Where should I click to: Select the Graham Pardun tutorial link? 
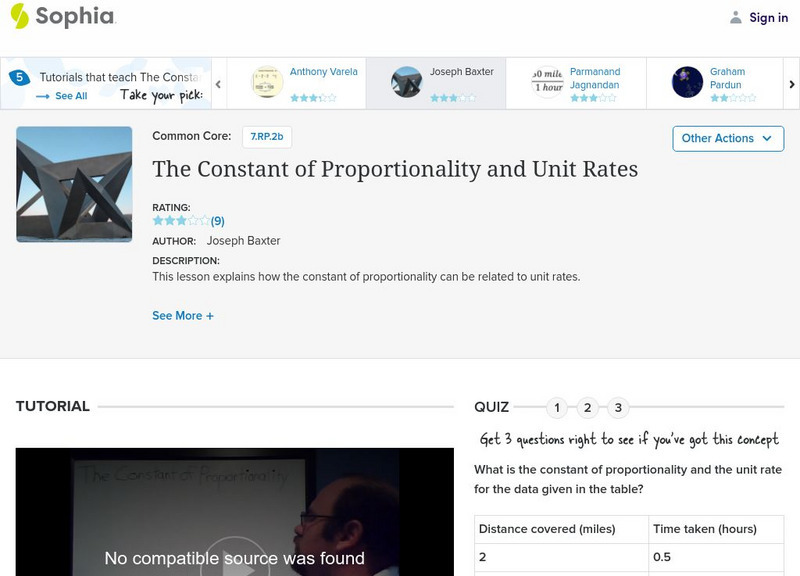click(x=728, y=78)
